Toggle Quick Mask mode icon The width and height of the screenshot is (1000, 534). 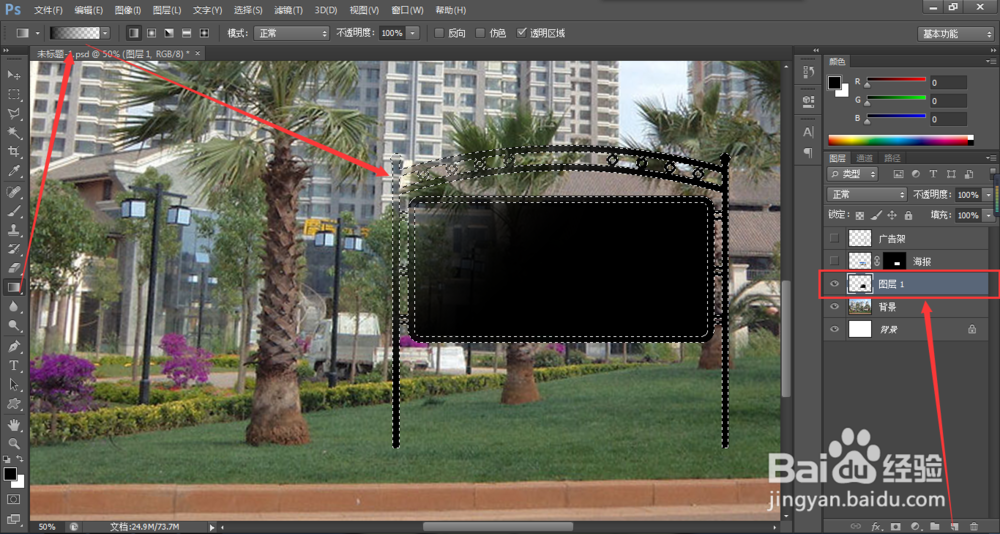13,499
